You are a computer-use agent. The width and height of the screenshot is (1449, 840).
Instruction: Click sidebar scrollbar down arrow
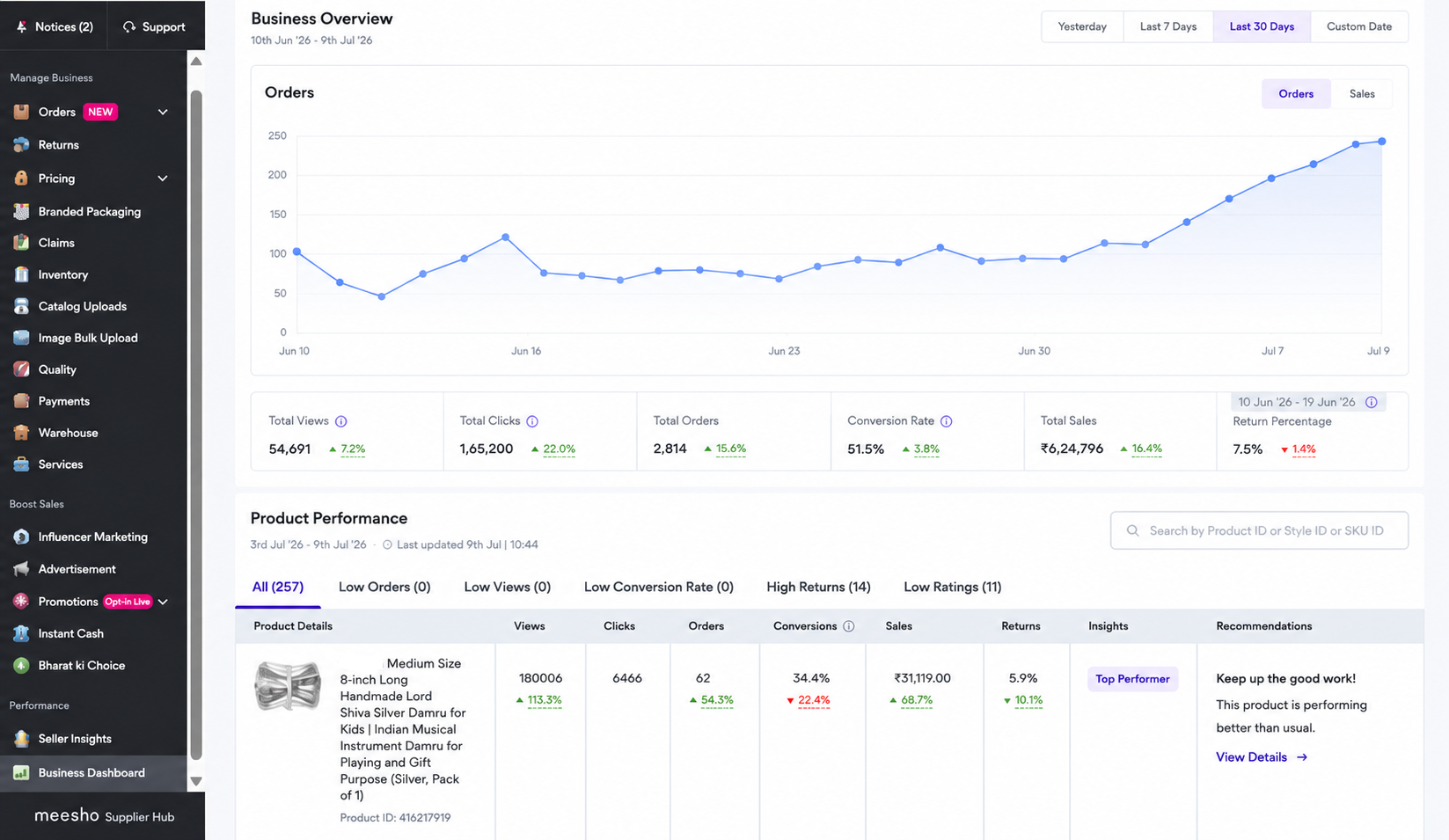click(196, 781)
